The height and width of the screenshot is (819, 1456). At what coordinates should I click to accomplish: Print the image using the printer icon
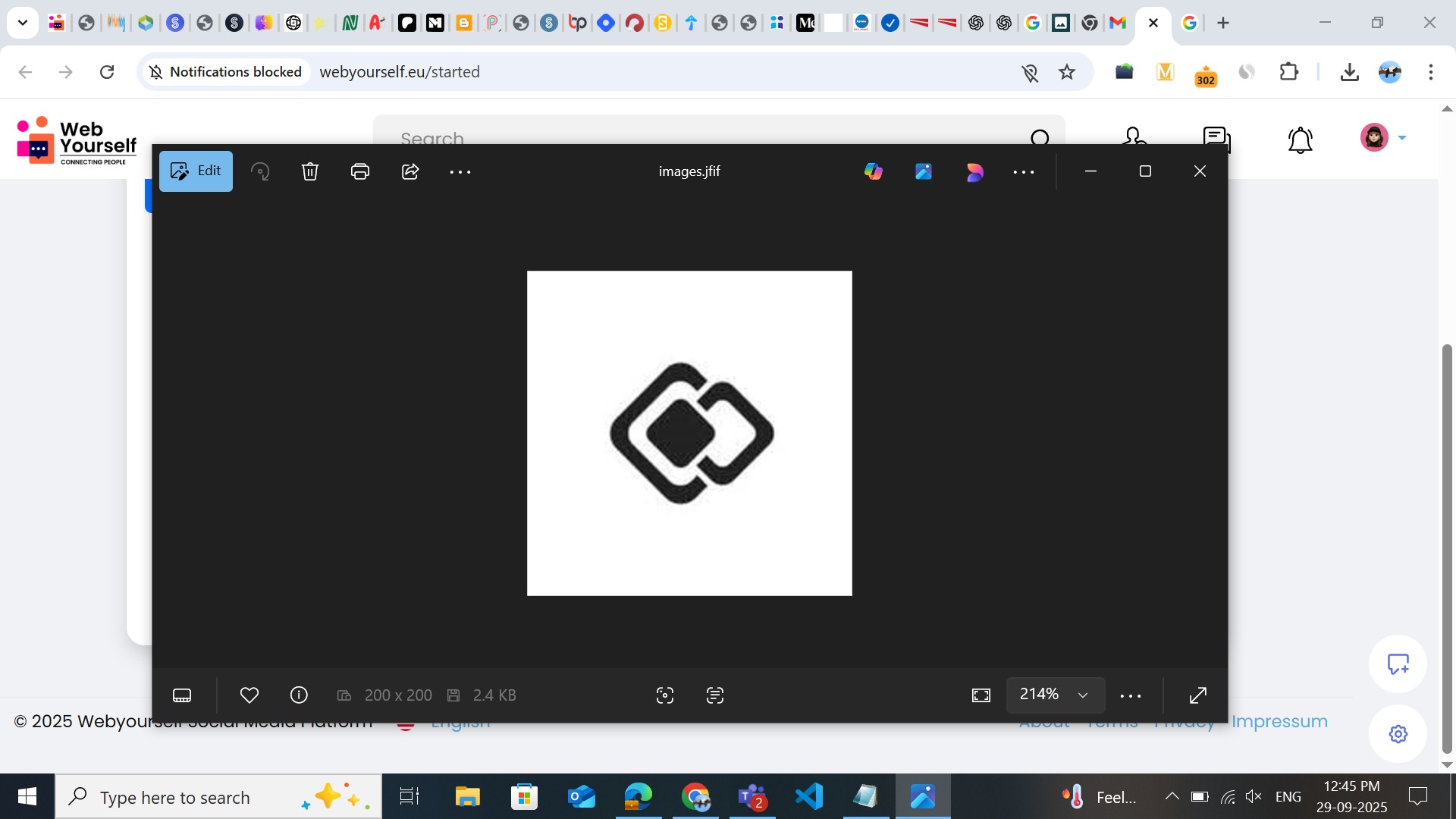pos(360,171)
